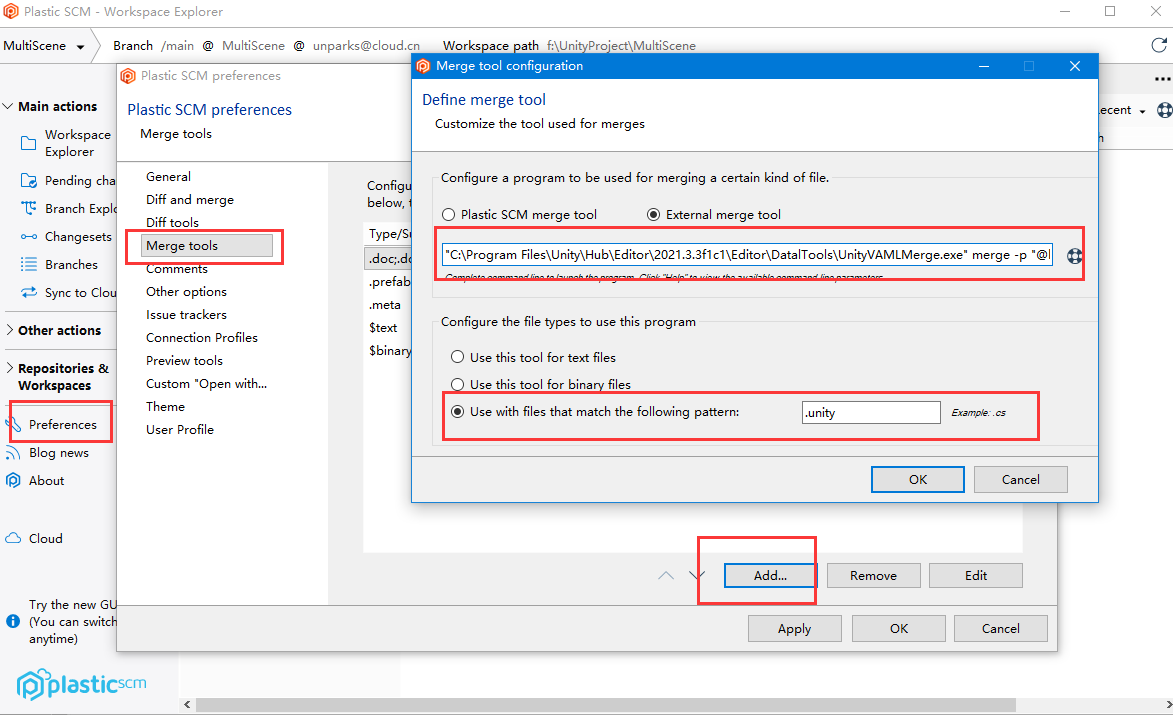Select the $binary row in merge tools list
Image resolution: width=1173 pixels, height=715 pixels.
click(x=389, y=351)
